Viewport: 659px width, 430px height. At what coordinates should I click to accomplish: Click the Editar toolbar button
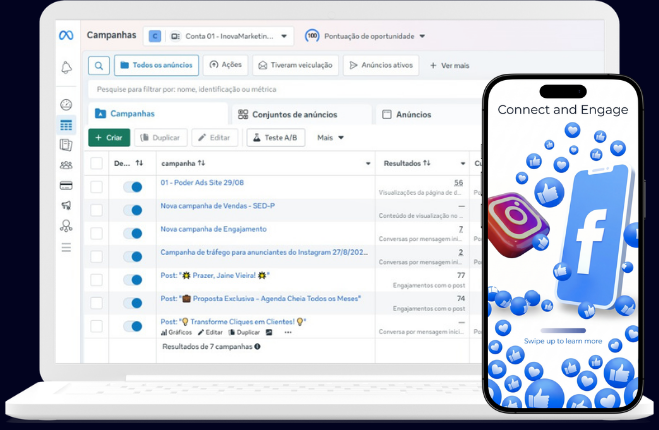[x=214, y=138]
